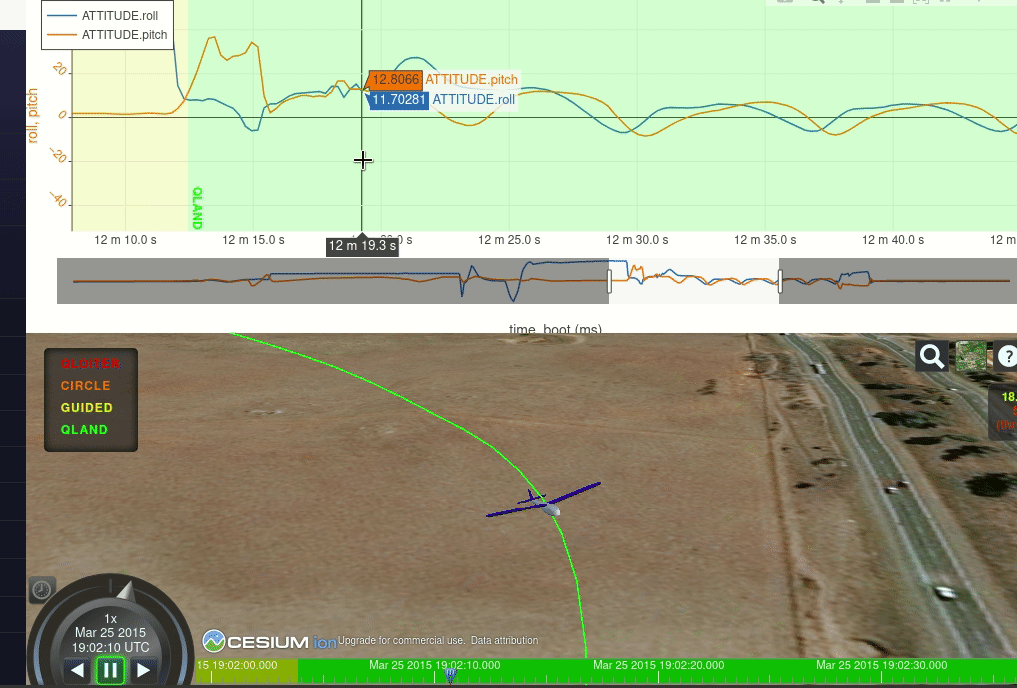Click the right range slider handle
The image size is (1017, 688).
click(780, 281)
